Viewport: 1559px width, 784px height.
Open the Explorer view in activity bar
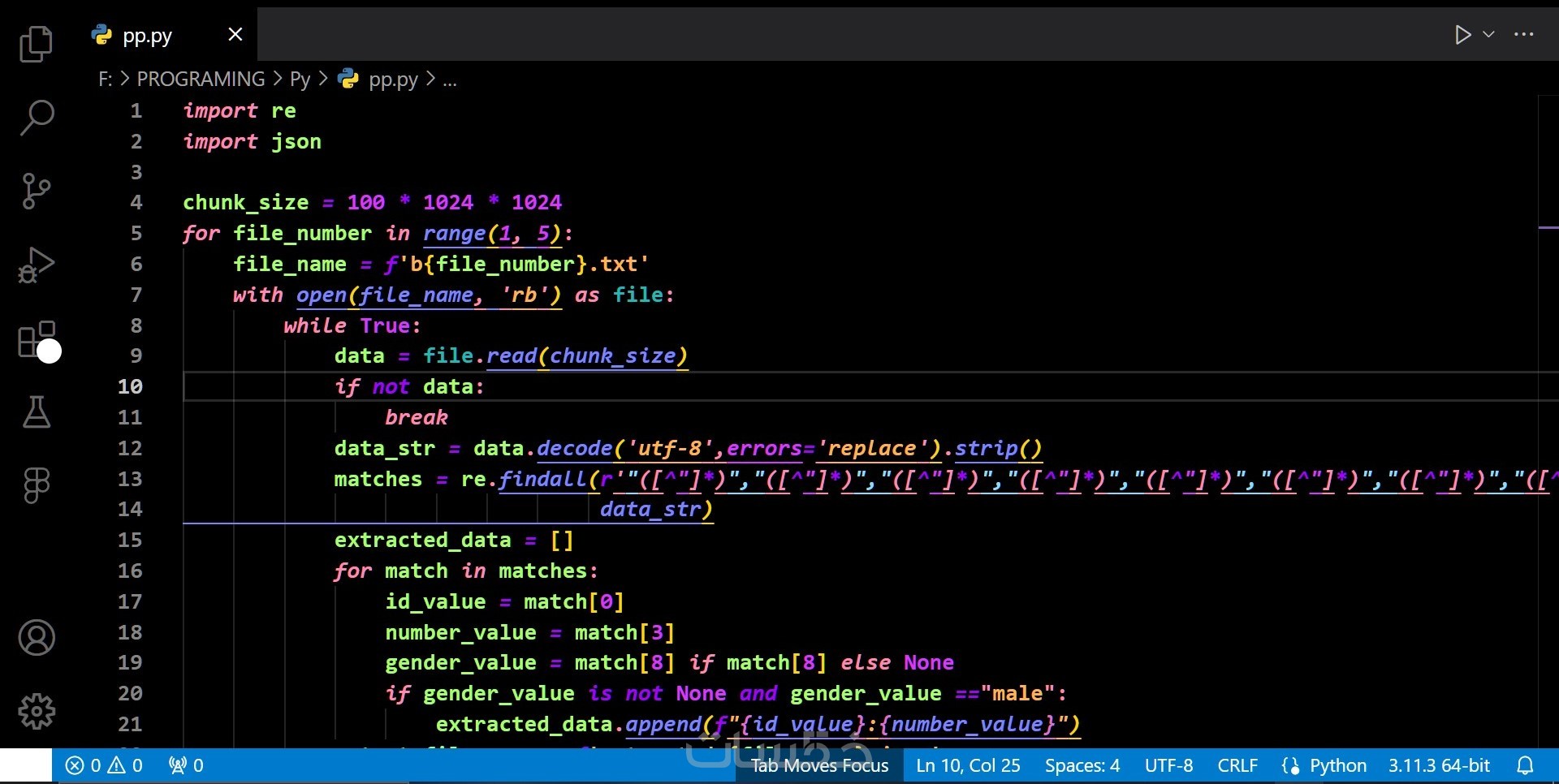click(36, 44)
